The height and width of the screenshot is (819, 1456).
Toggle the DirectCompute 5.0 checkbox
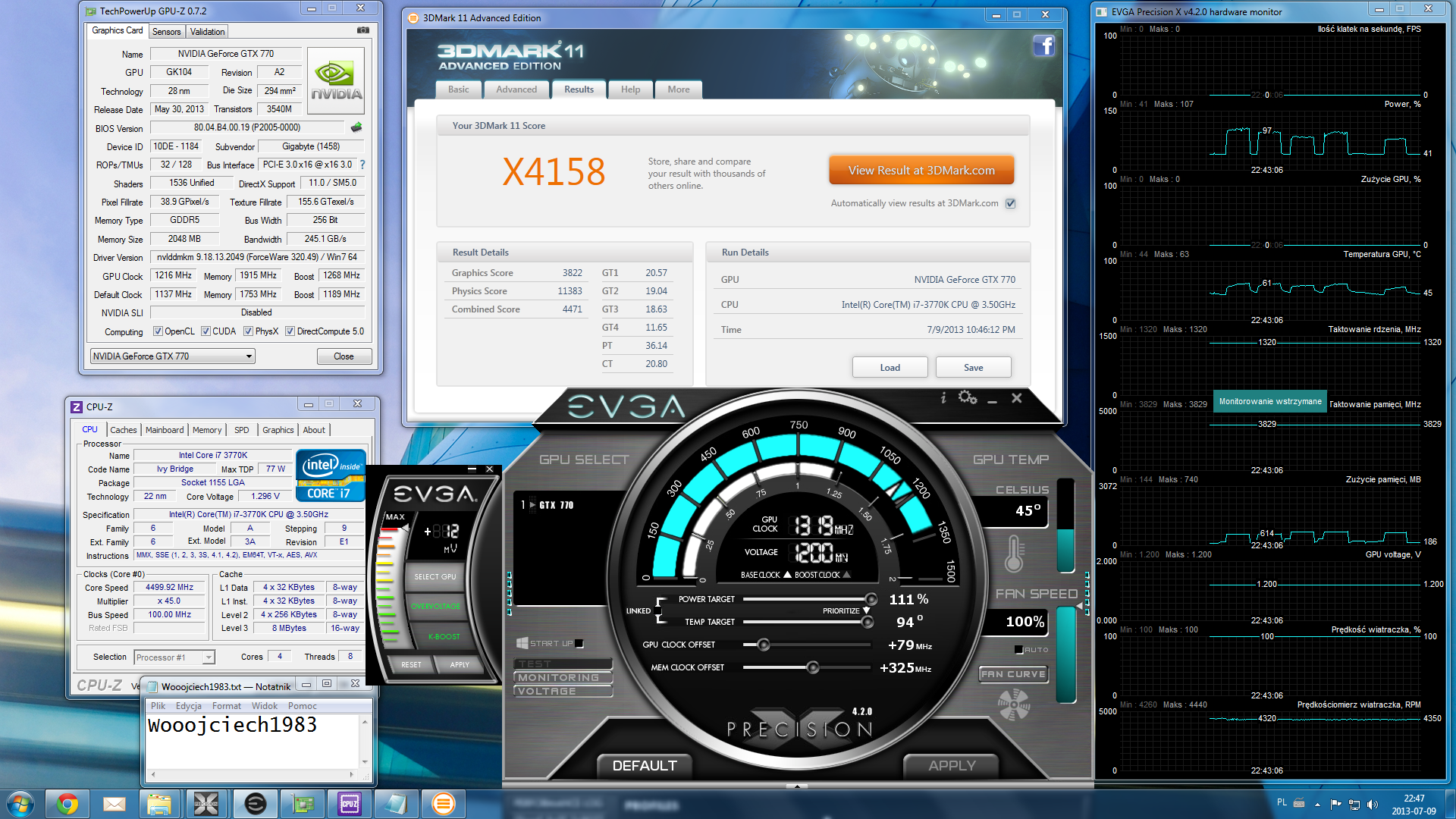coord(290,331)
